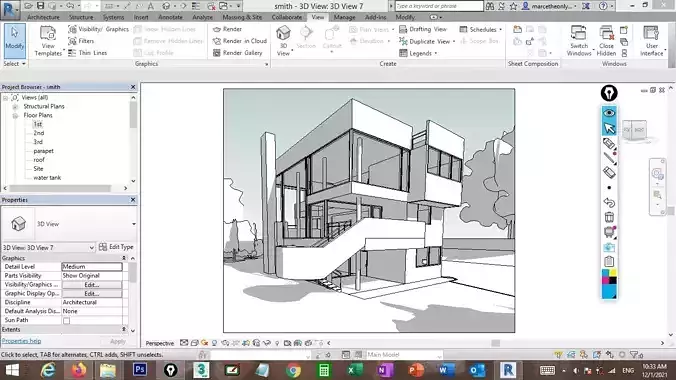Create a Drafting View

pyautogui.click(x=423, y=29)
